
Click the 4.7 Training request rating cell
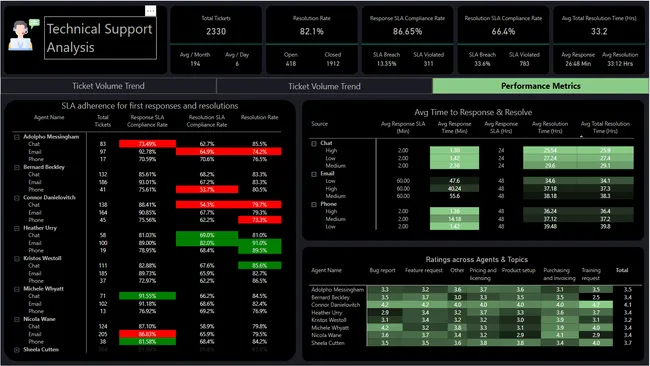(x=596, y=305)
